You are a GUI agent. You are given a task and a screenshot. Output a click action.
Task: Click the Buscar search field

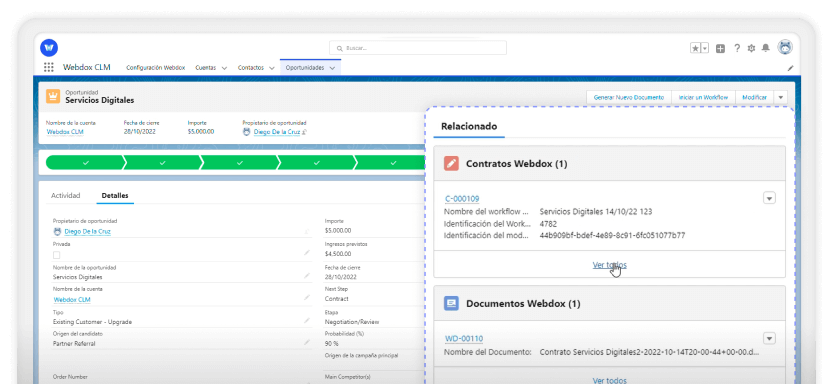(418, 48)
